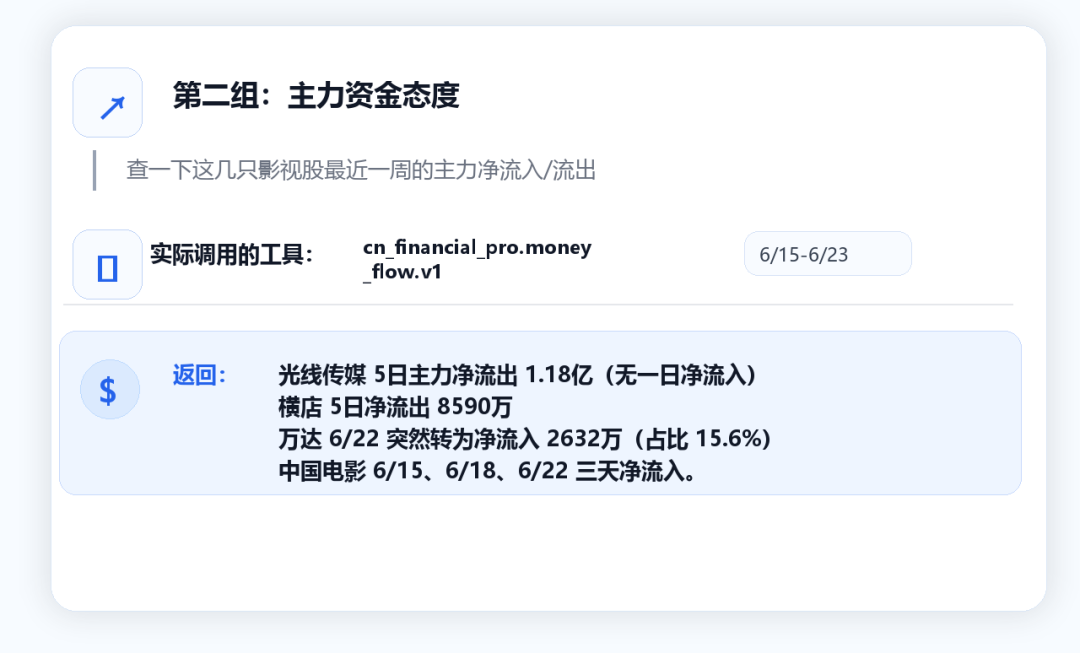The width and height of the screenshot is (1080, 653).
Task: Click the blue 返回 label
Action: coord(199,375)
